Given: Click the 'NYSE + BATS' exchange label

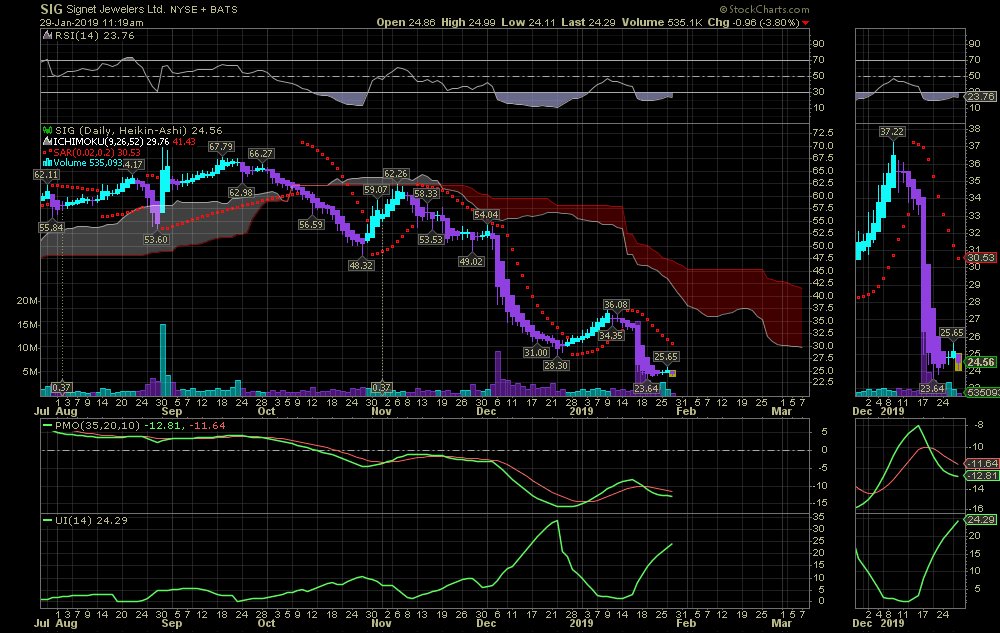Looking at the screenshot, I should 204,10.
